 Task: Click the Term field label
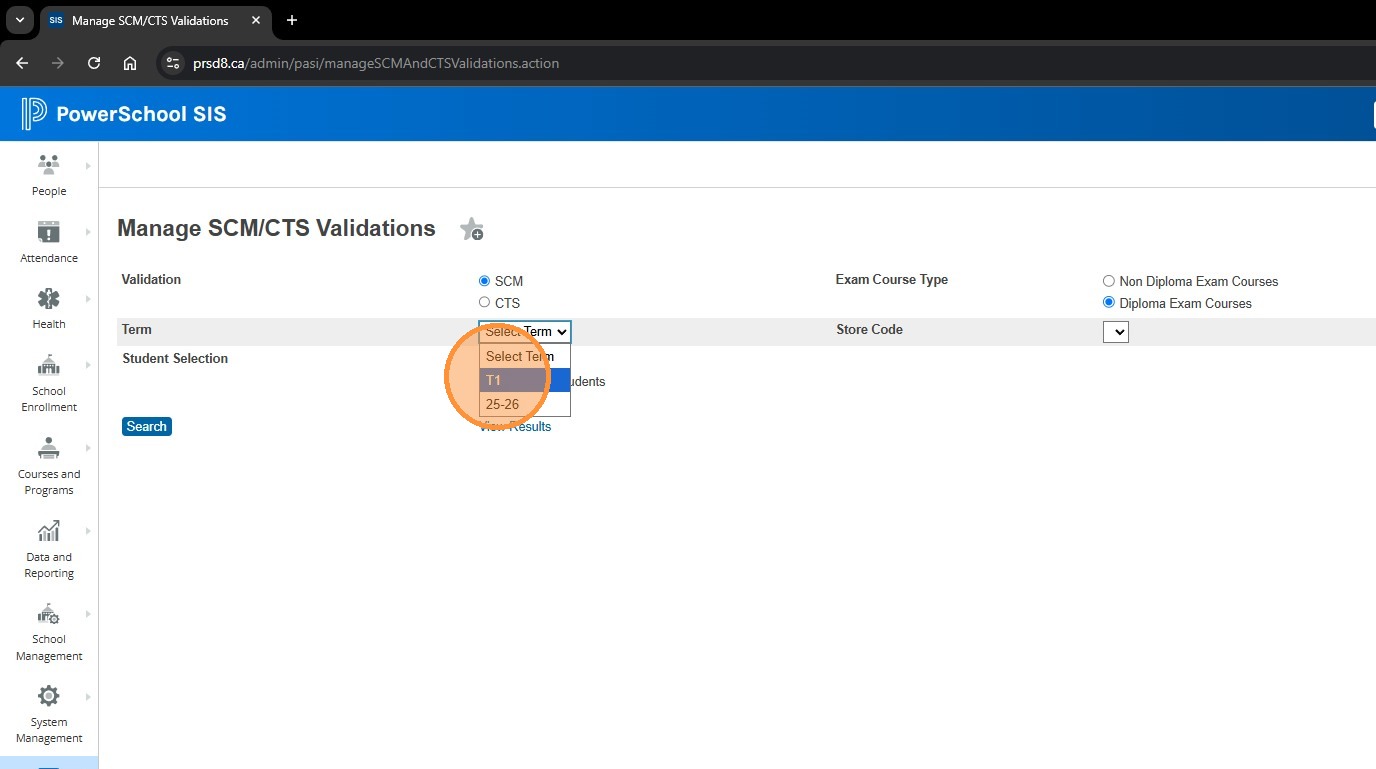137,329
